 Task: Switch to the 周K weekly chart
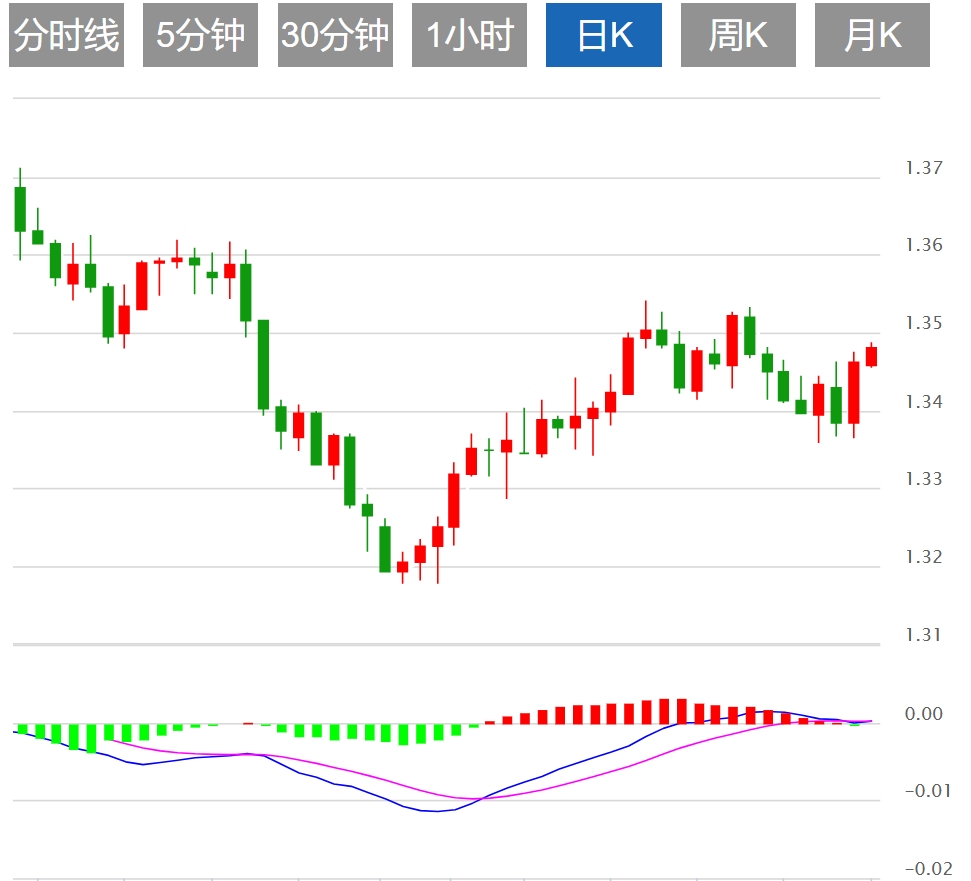click(x=738, y=36)
